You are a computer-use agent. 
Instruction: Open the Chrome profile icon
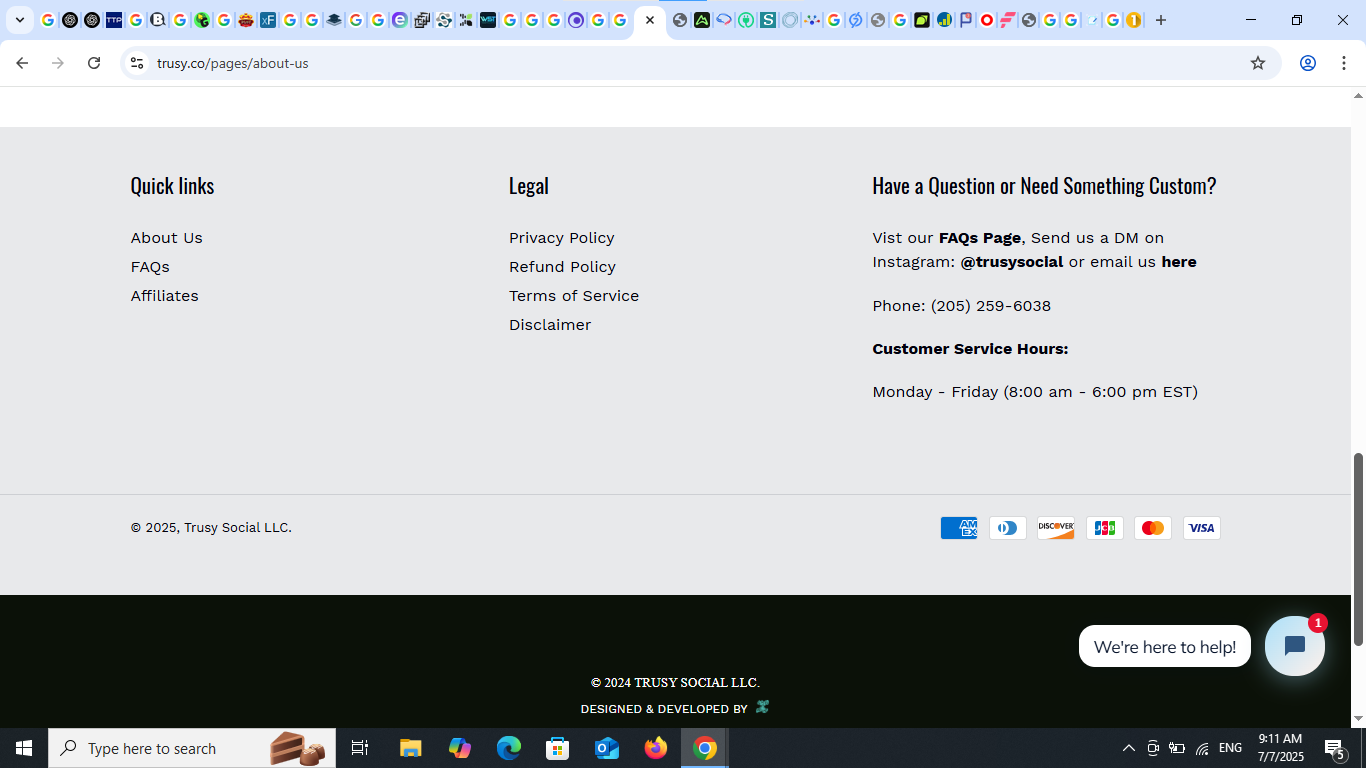pos(1307,63)
